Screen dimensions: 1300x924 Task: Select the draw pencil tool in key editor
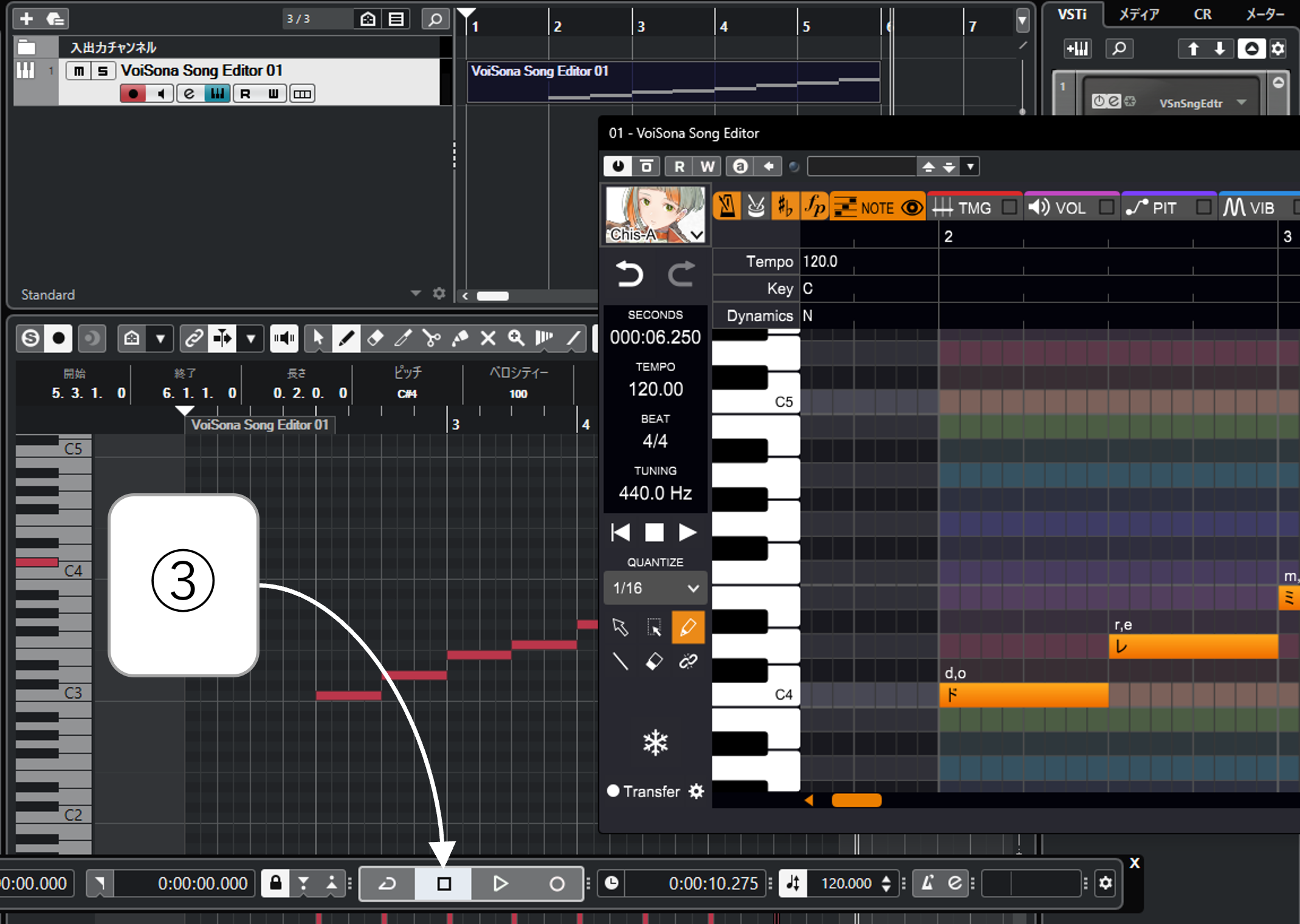point(346,338)
